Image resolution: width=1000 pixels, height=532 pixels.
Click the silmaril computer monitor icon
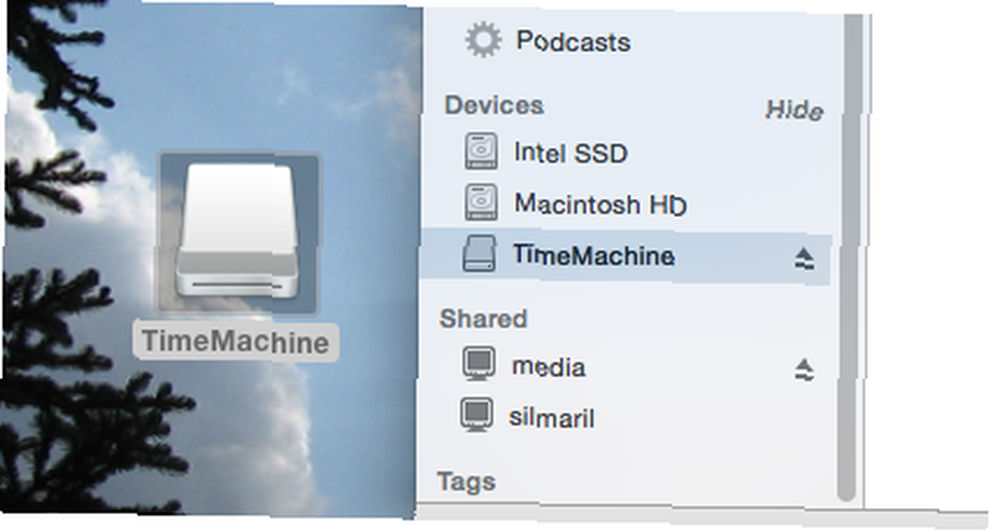(477, 415)
